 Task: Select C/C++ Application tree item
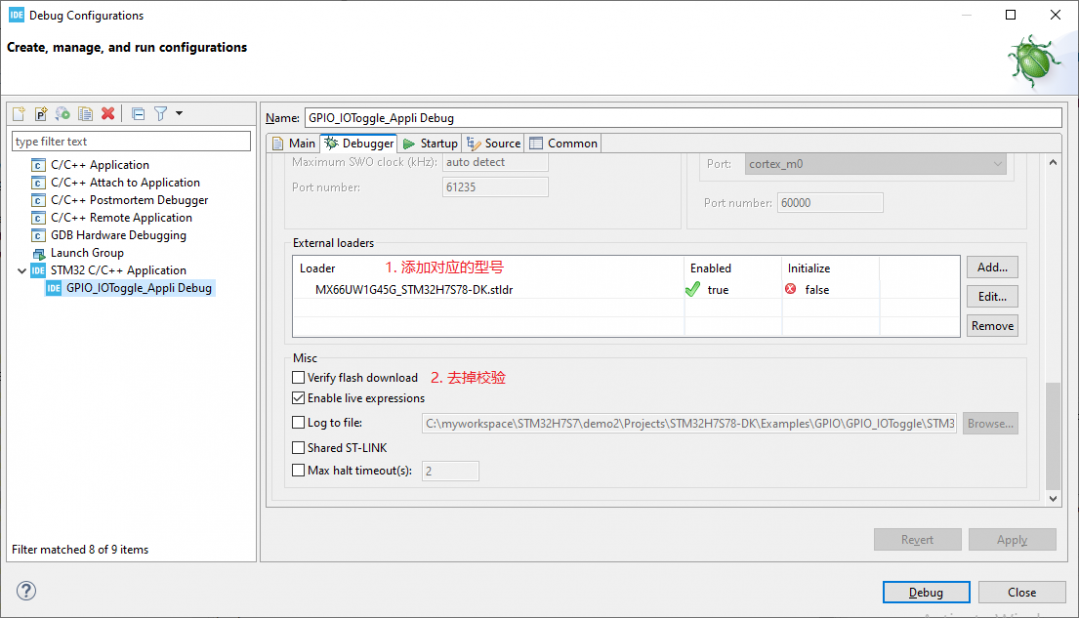100,165
